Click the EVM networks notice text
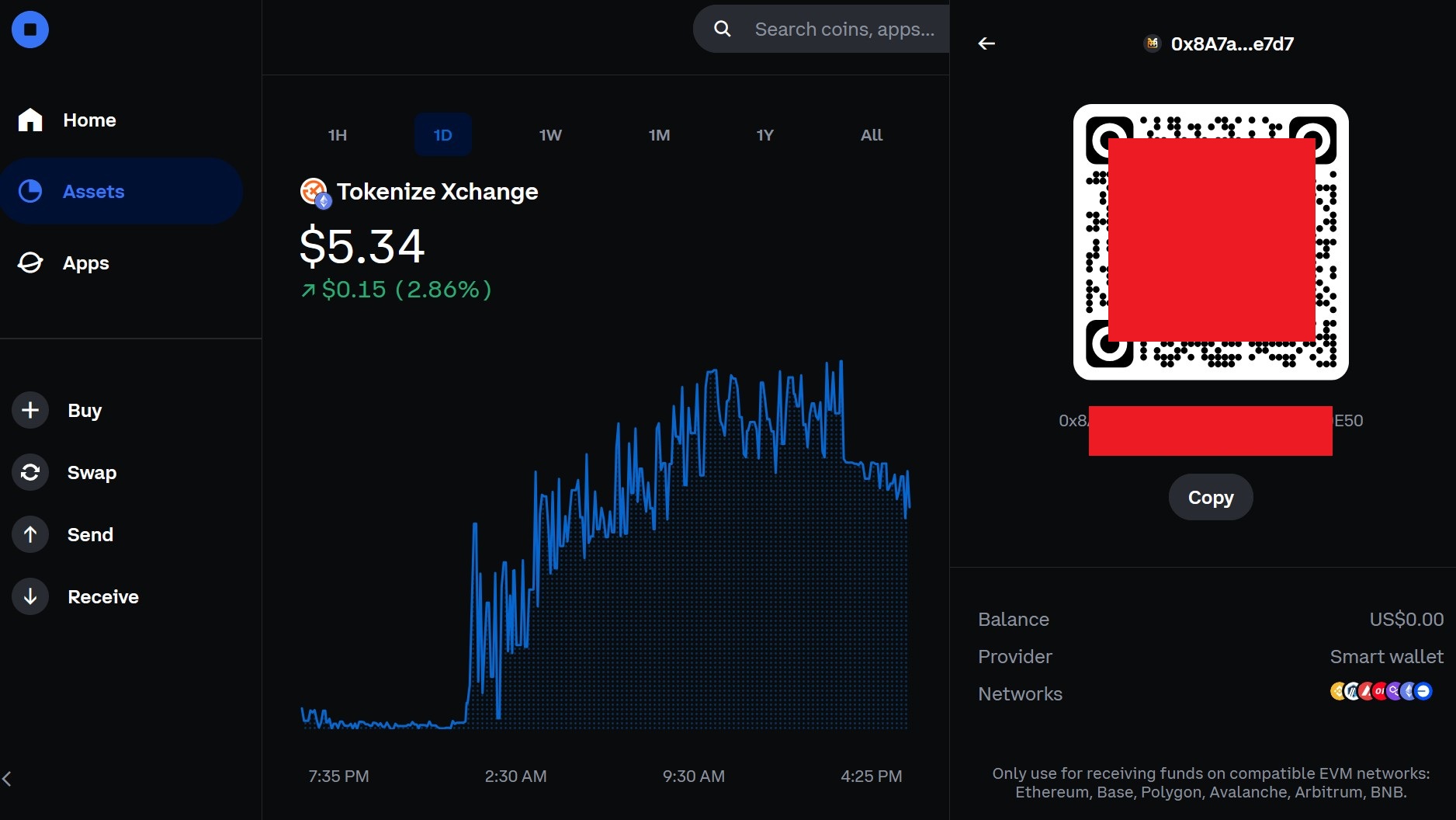The width and height of the screenshot is (1456, 820). 1211,783
